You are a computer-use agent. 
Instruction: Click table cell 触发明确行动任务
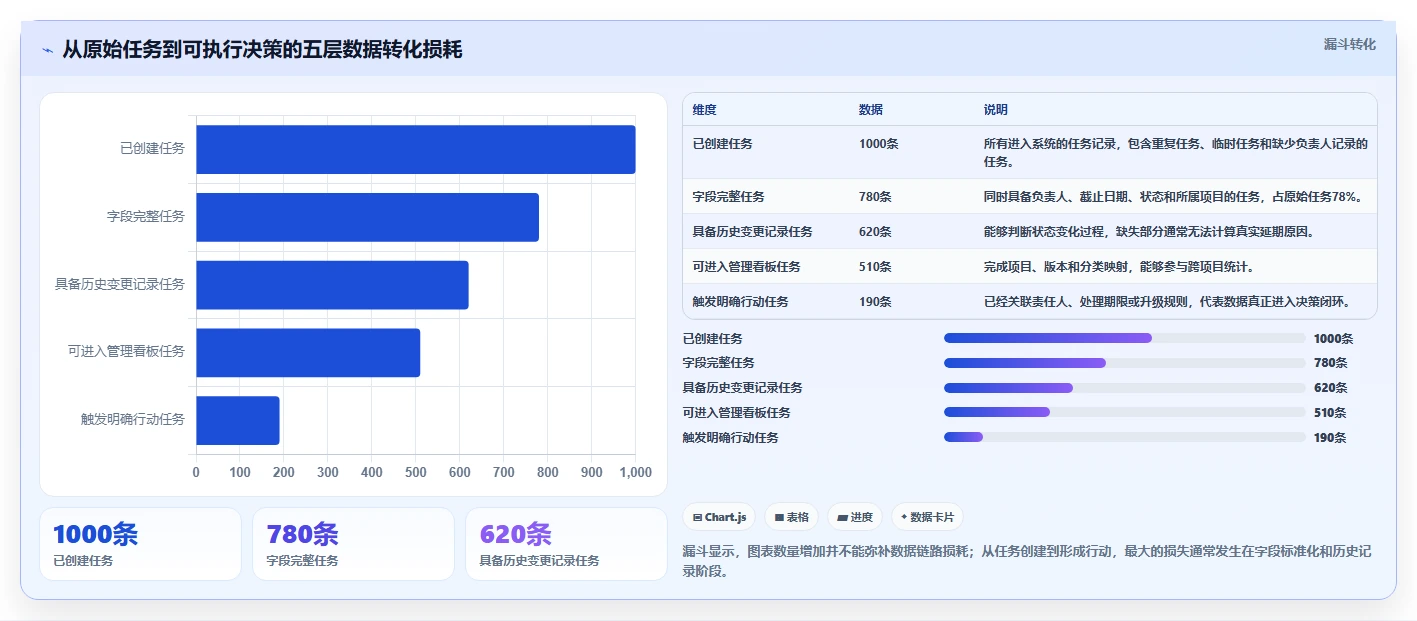click(x=741, y=302)
